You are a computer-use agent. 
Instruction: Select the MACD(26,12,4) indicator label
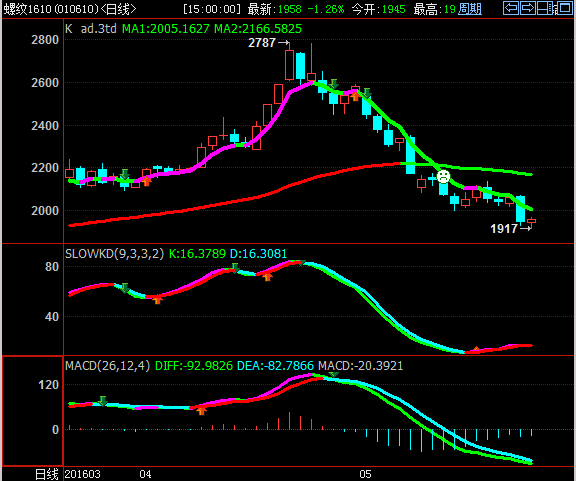tap(107, 366)
